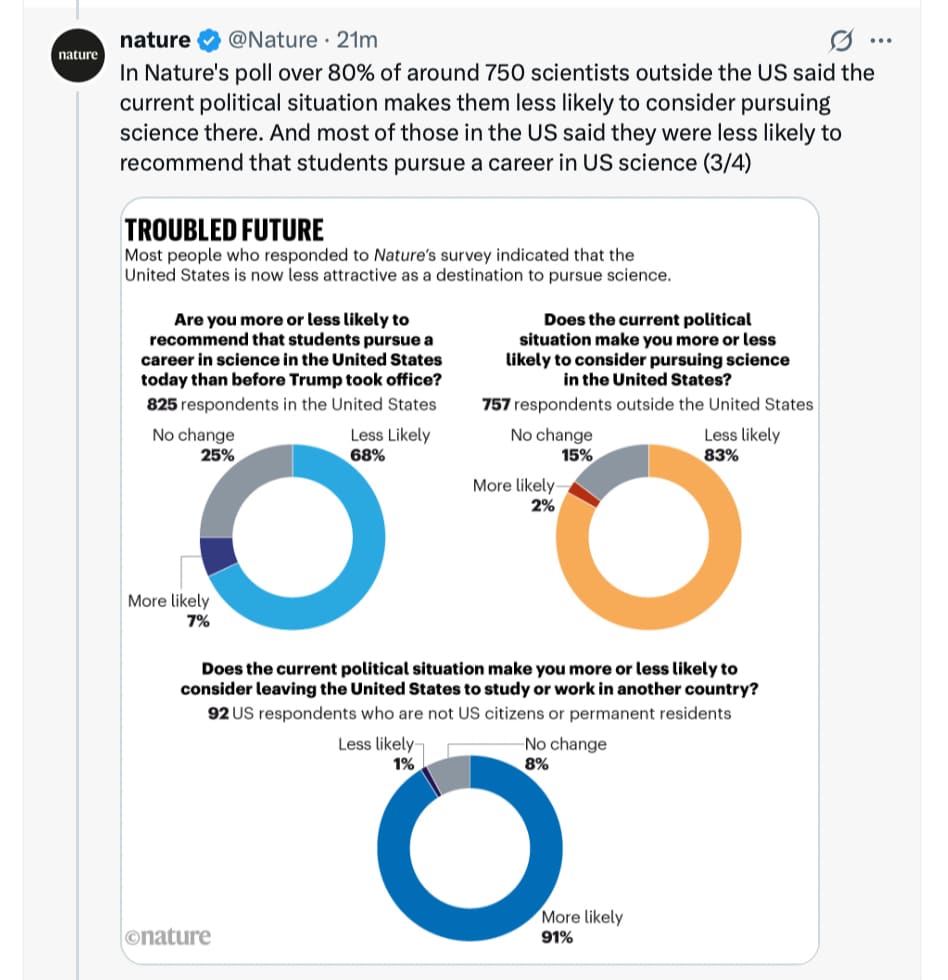Click the navy More likely 7% slice
Image resolution: width=948 pixels, height=980 pixels.
tap(217, 555)
